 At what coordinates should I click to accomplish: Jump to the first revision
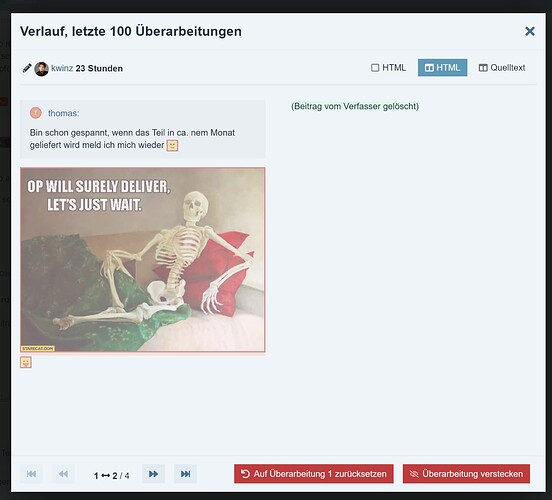tap(31, 474)
